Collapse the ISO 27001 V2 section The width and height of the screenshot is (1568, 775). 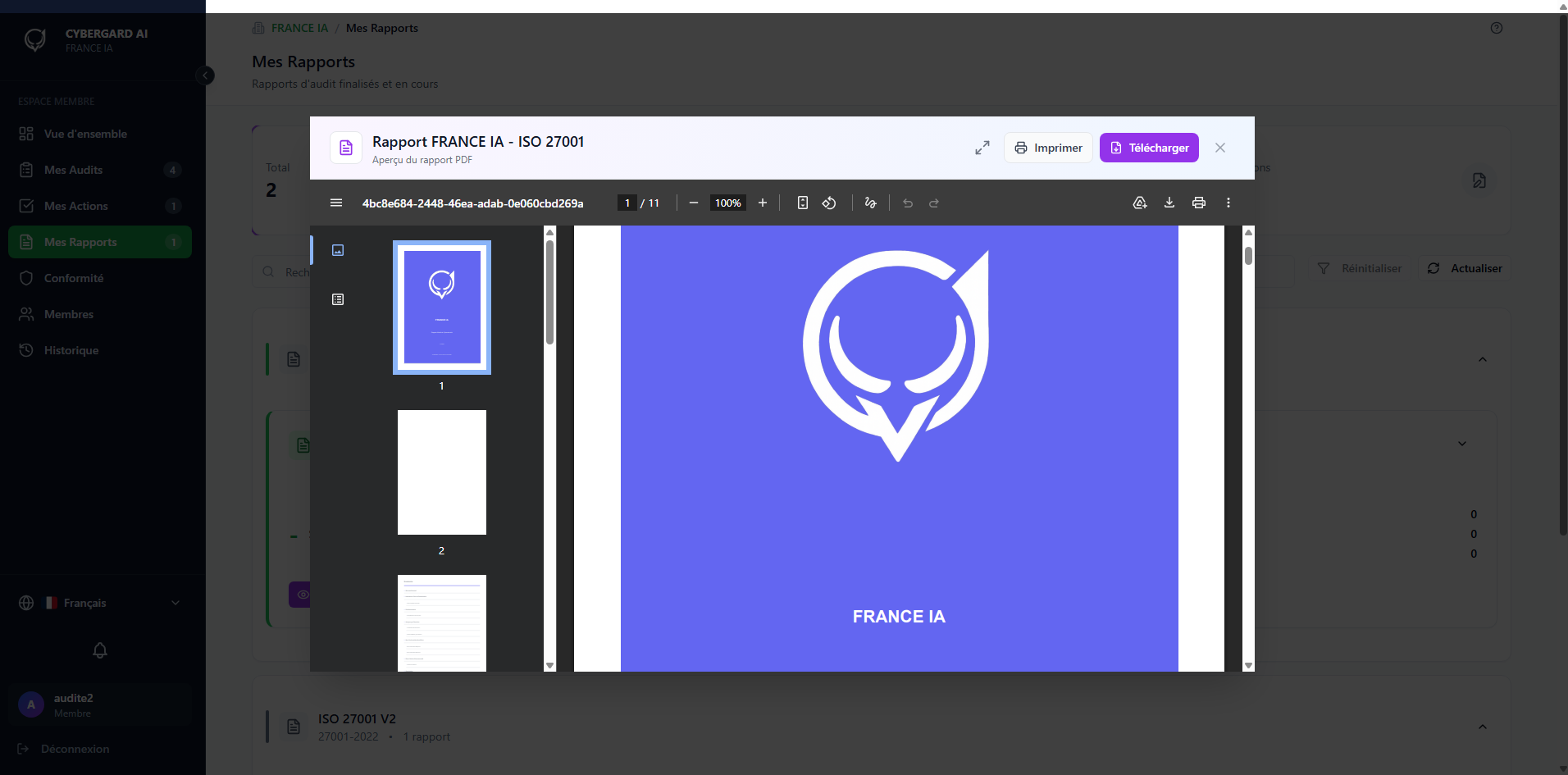click(x=1483, y=727)
